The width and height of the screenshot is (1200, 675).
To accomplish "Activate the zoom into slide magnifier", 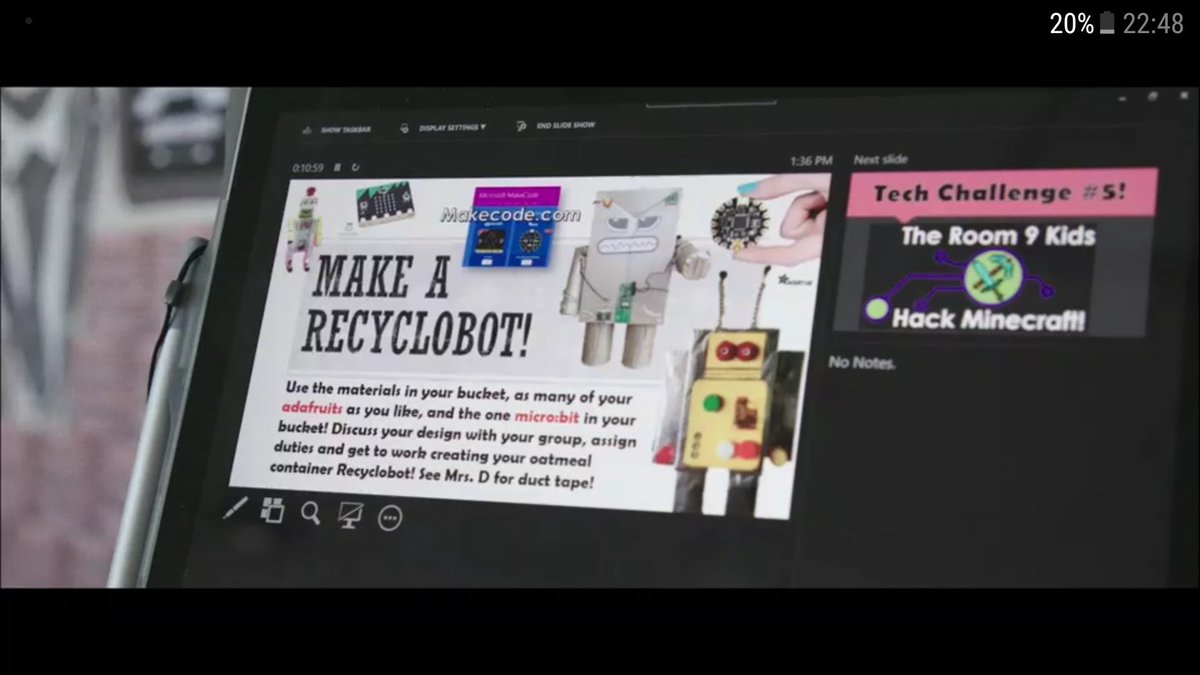I will [x=311, y=514].
